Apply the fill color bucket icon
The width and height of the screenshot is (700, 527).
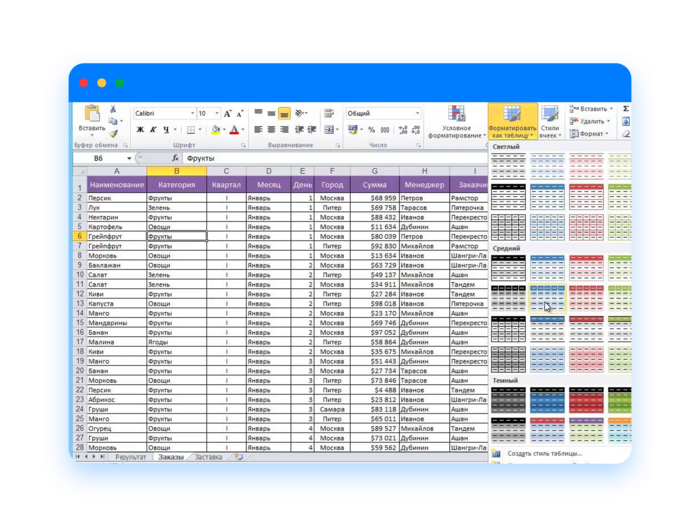click(x=216, y=130)
